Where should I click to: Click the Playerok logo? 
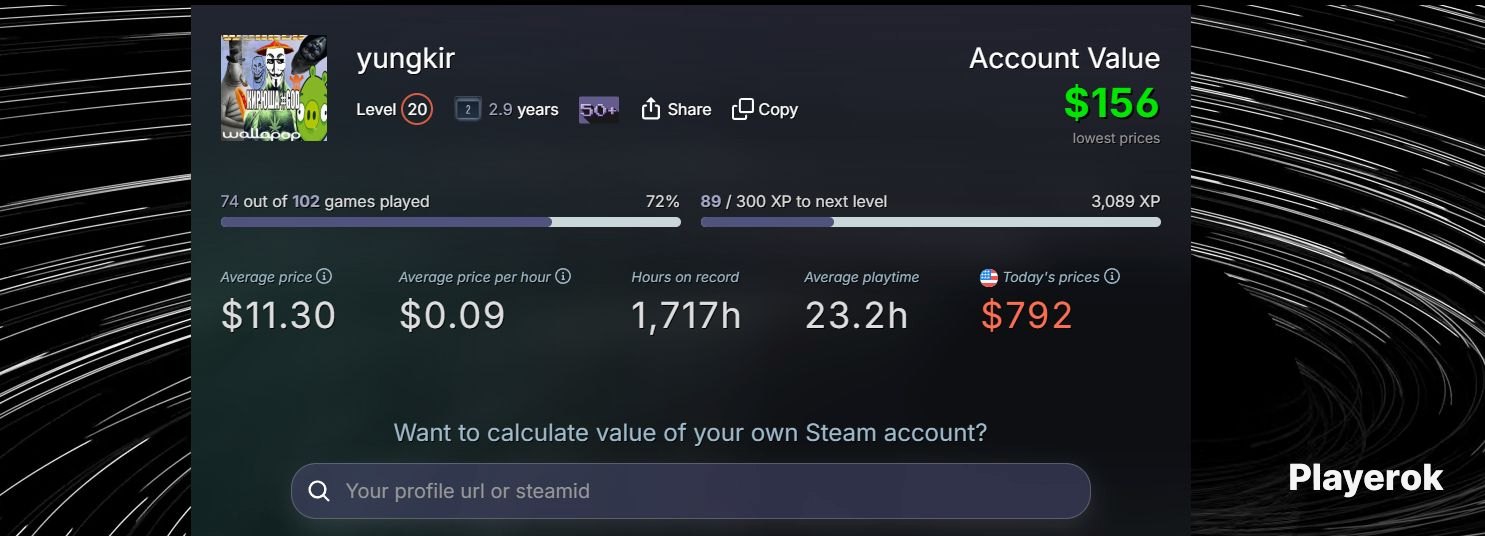(1366, 478)
